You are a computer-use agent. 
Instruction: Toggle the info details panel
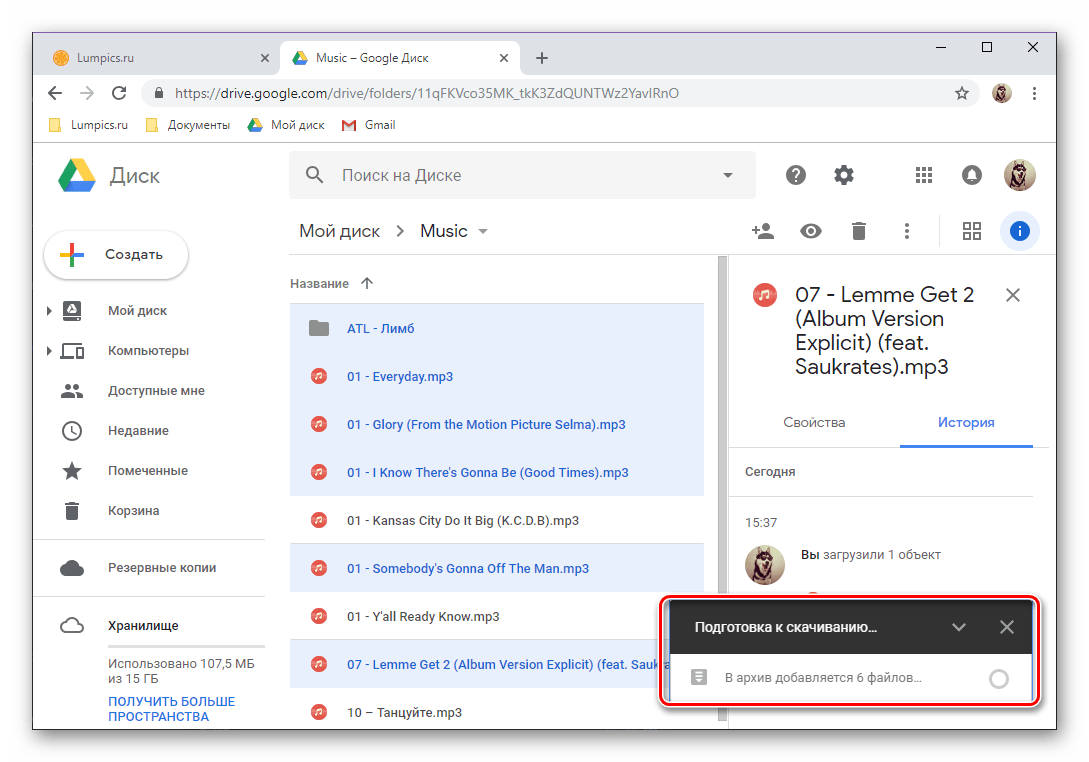(x=1019, y=231)
